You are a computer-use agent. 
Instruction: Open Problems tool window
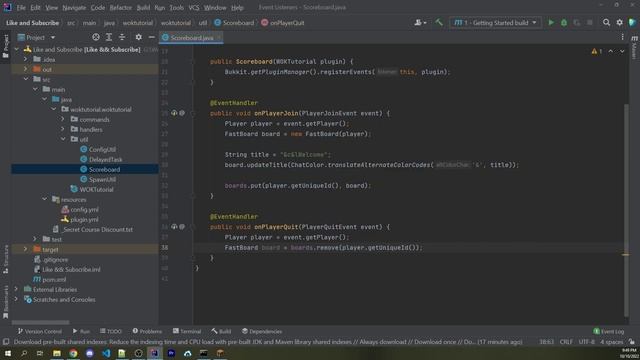pyautogui.click(x=147, y=331)
